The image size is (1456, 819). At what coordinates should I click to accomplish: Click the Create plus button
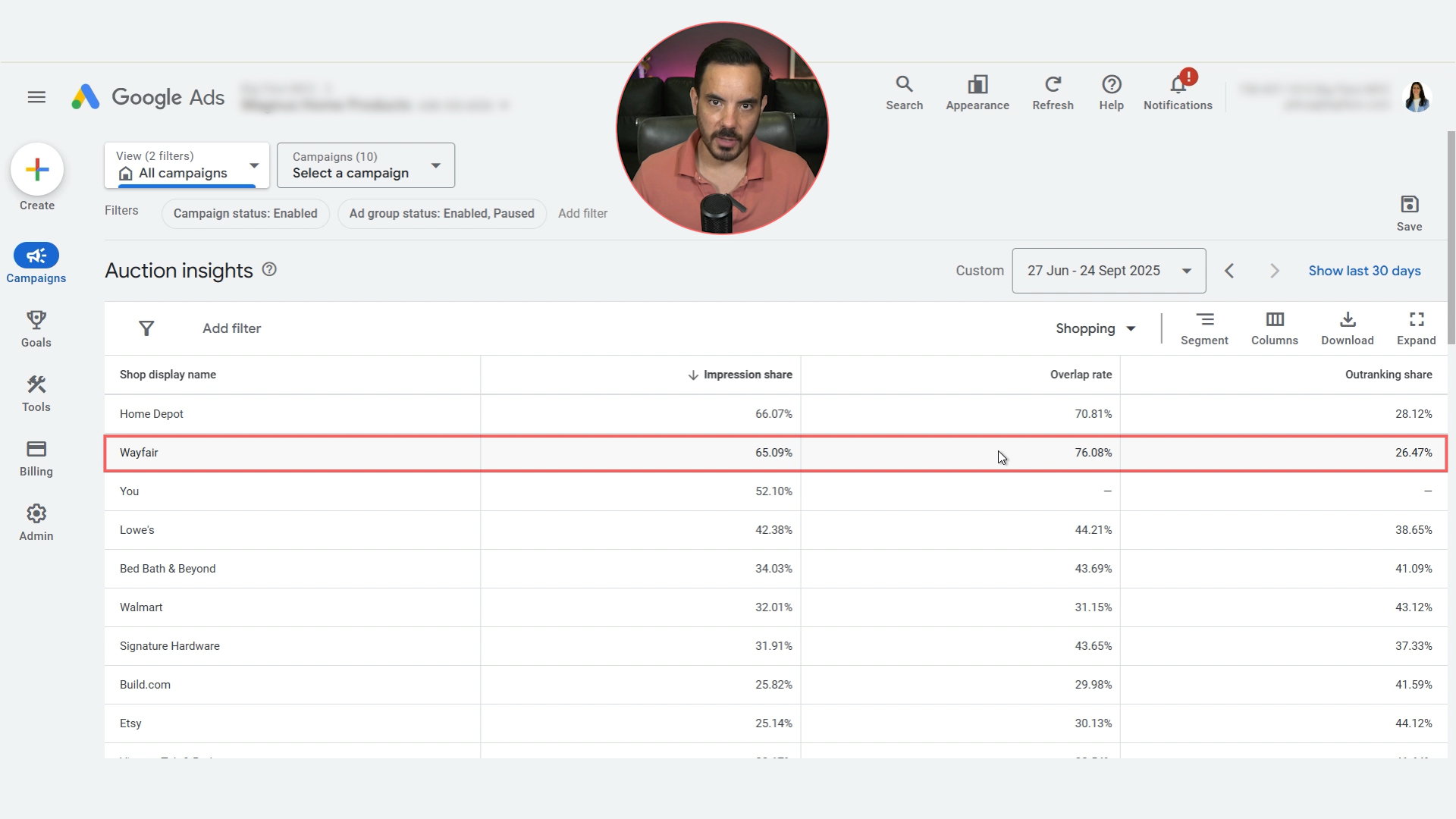point(37,169)
